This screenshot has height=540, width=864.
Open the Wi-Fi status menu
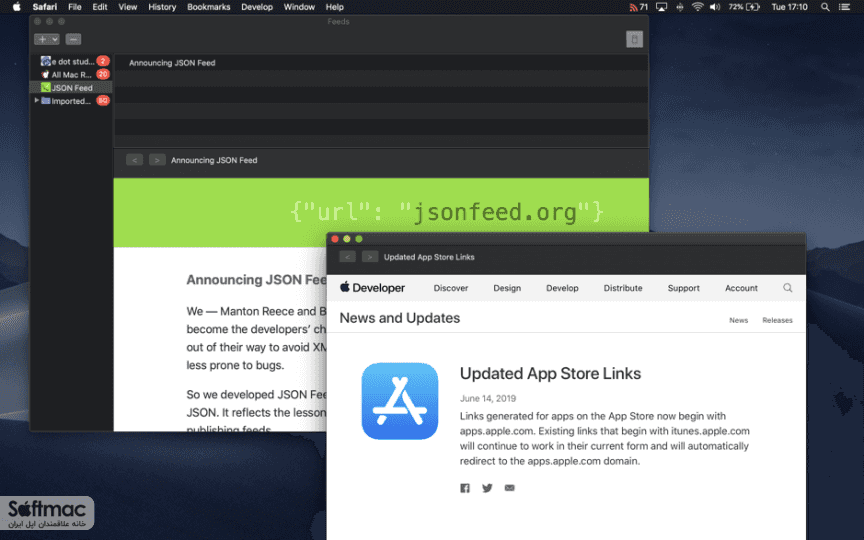click(698, 7)
